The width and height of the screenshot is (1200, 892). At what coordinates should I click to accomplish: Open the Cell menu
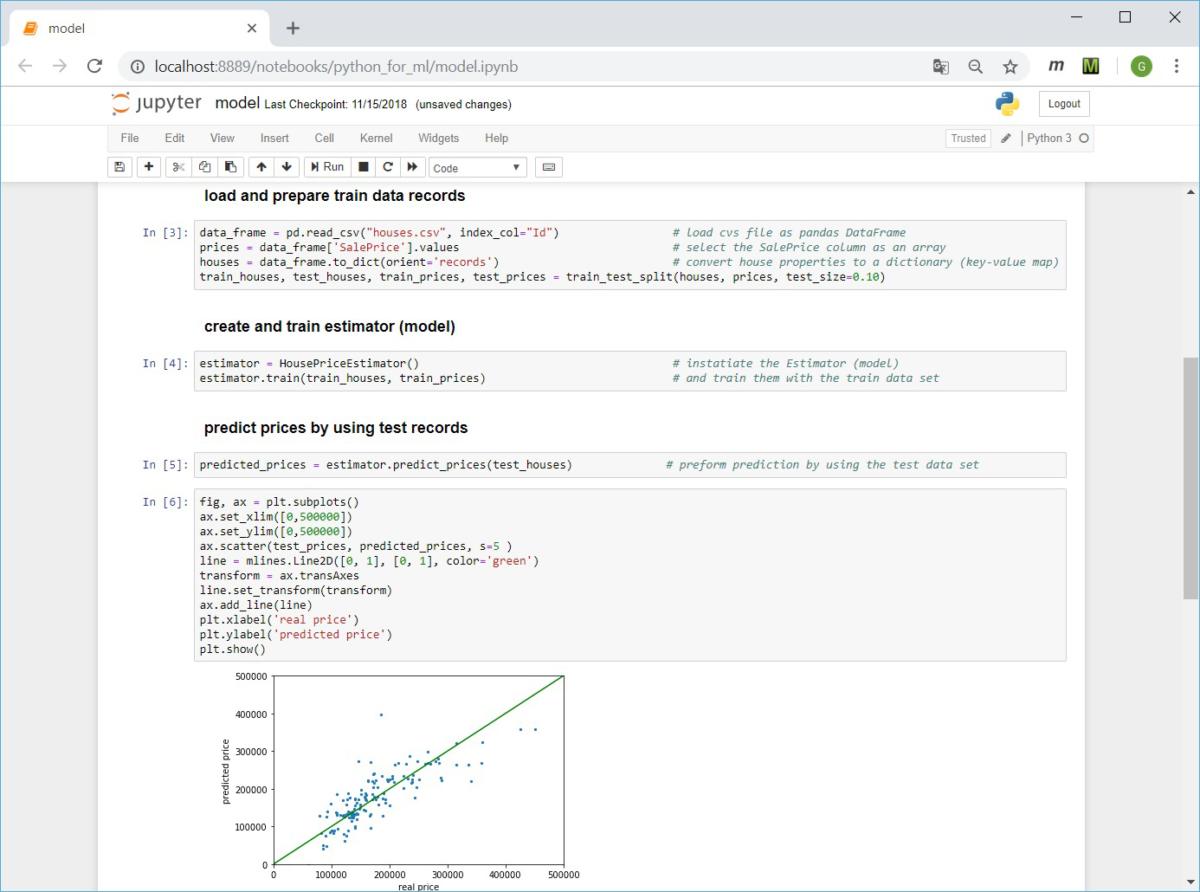coord(324,138)
